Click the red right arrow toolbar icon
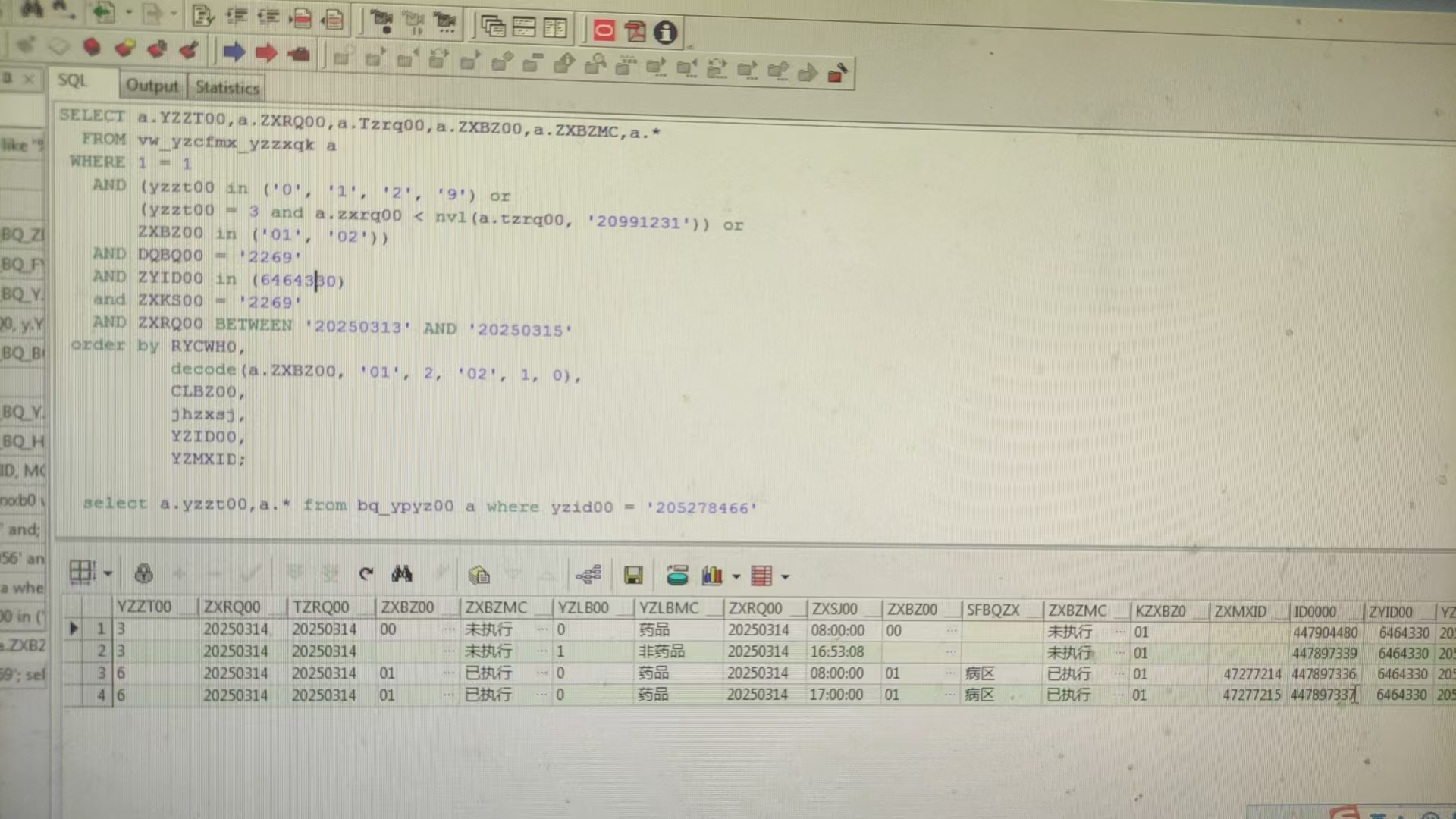This screenshot has width=1456, height=819. tap(266, 52)
